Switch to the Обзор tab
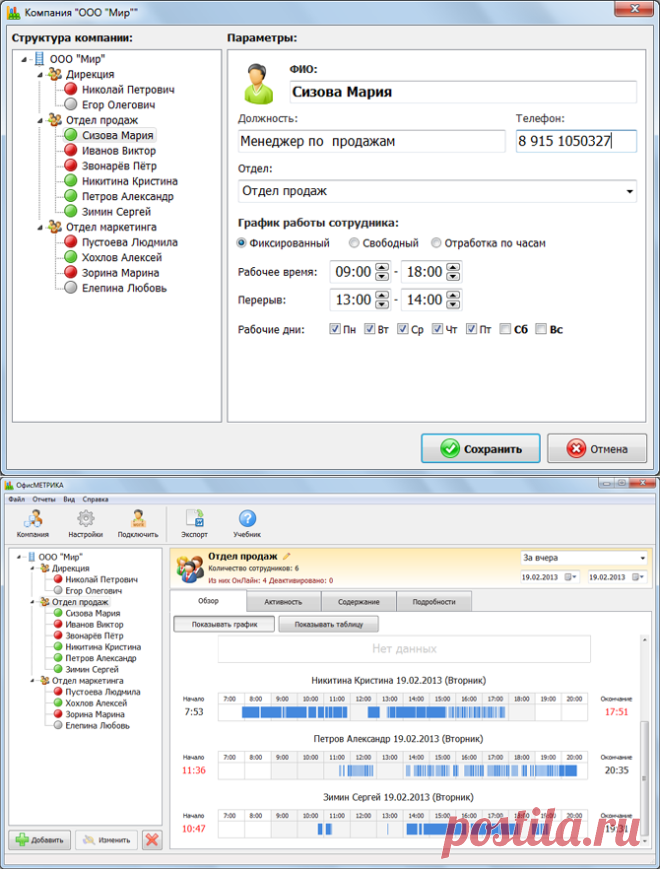This screenshot has width=660, height=869. [208, 601]
